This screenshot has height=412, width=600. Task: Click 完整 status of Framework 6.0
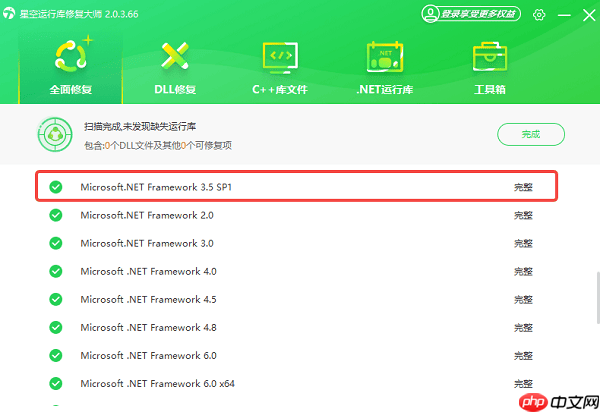523,355
